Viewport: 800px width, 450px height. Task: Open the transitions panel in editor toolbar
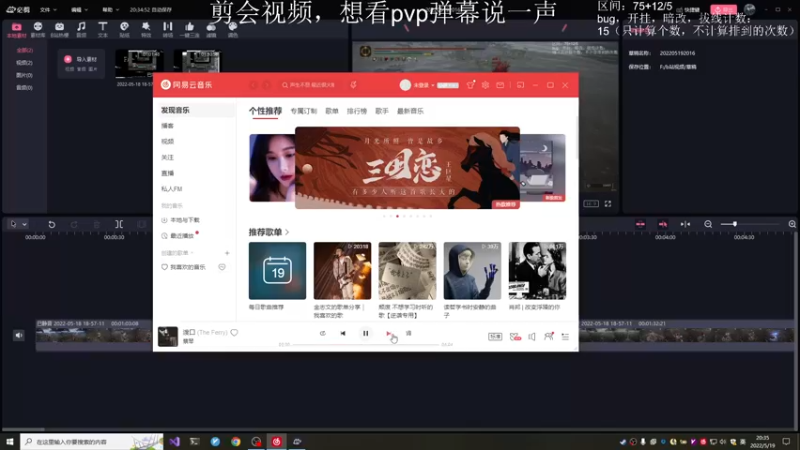(167, 30)
